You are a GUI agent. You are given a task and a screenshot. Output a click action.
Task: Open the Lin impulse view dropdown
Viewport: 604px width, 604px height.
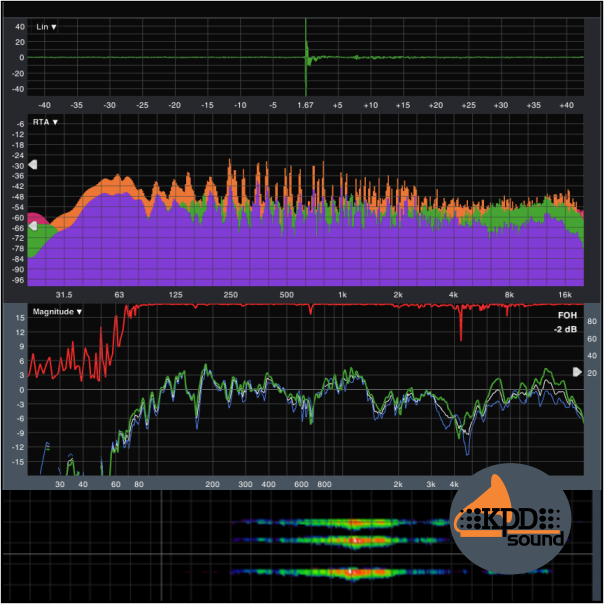pyautogui.click(x=46, y=27)
